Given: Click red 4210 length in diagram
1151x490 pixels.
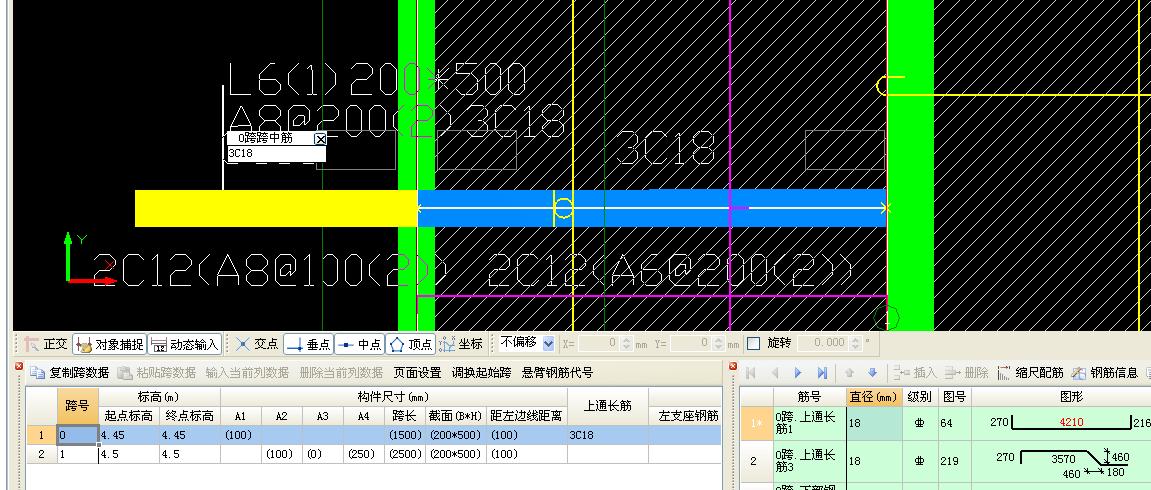Looking at the screenshot, I should 1072,423.
